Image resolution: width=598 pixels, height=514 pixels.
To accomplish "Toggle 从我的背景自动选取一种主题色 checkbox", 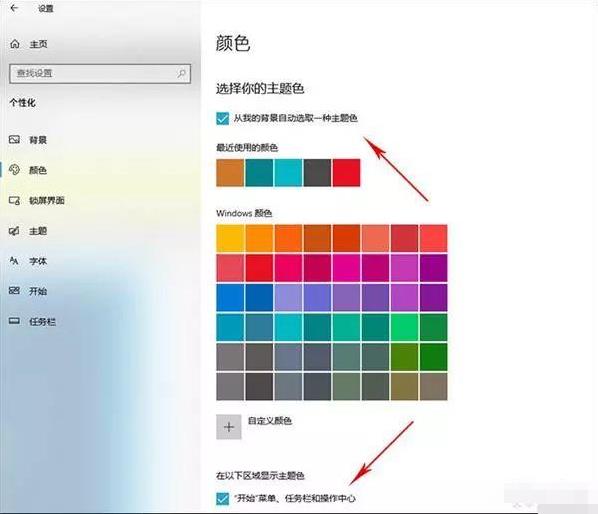I will [222, 118].
